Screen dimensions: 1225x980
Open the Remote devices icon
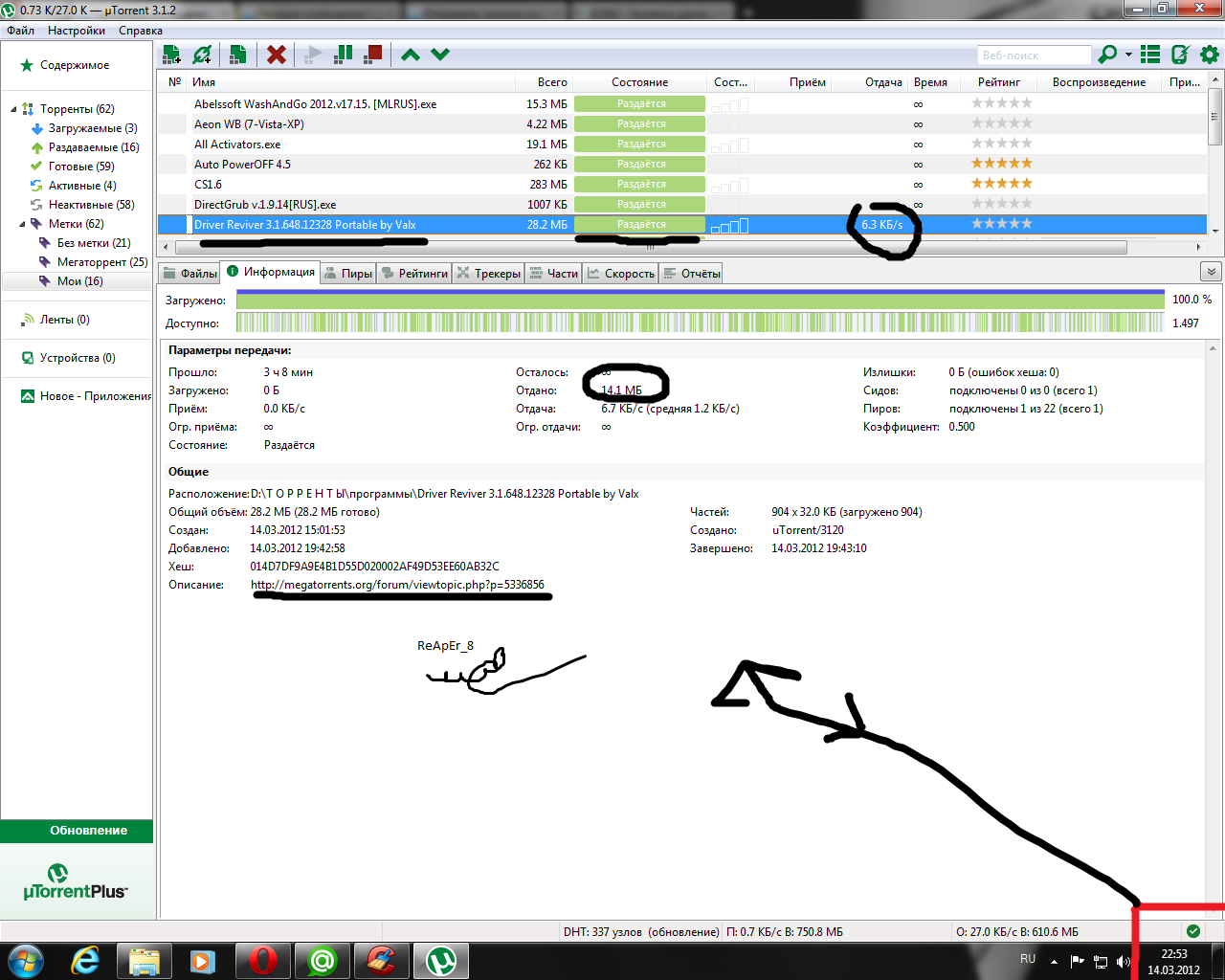point(1180,55)
